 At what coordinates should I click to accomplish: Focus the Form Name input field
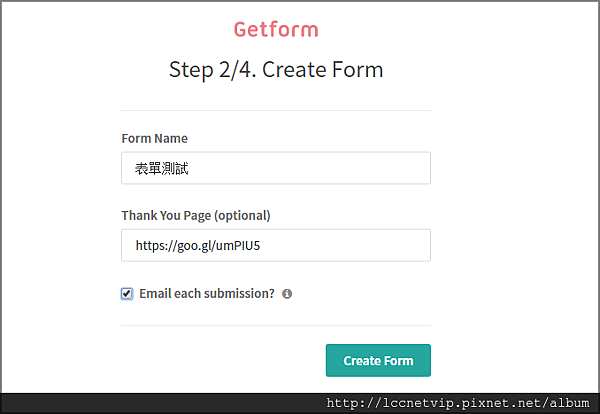click(276, 168)
